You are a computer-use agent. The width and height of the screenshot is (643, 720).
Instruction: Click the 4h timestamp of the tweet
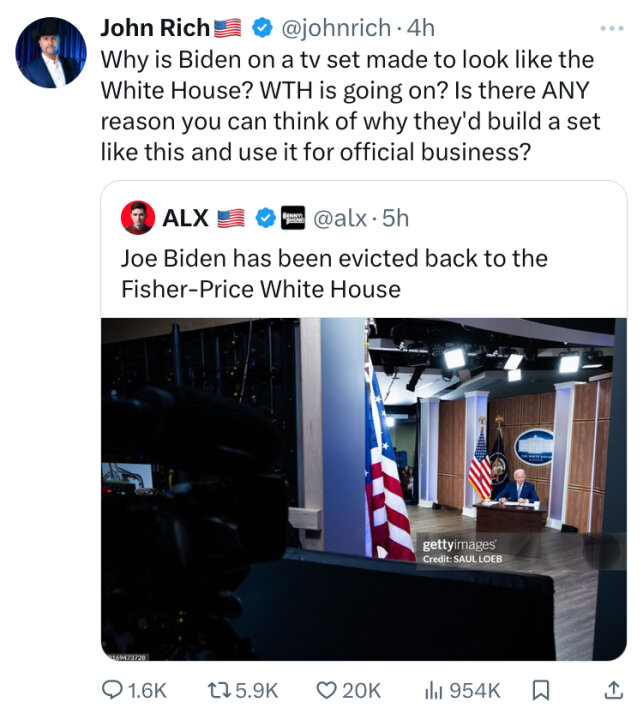420,28
